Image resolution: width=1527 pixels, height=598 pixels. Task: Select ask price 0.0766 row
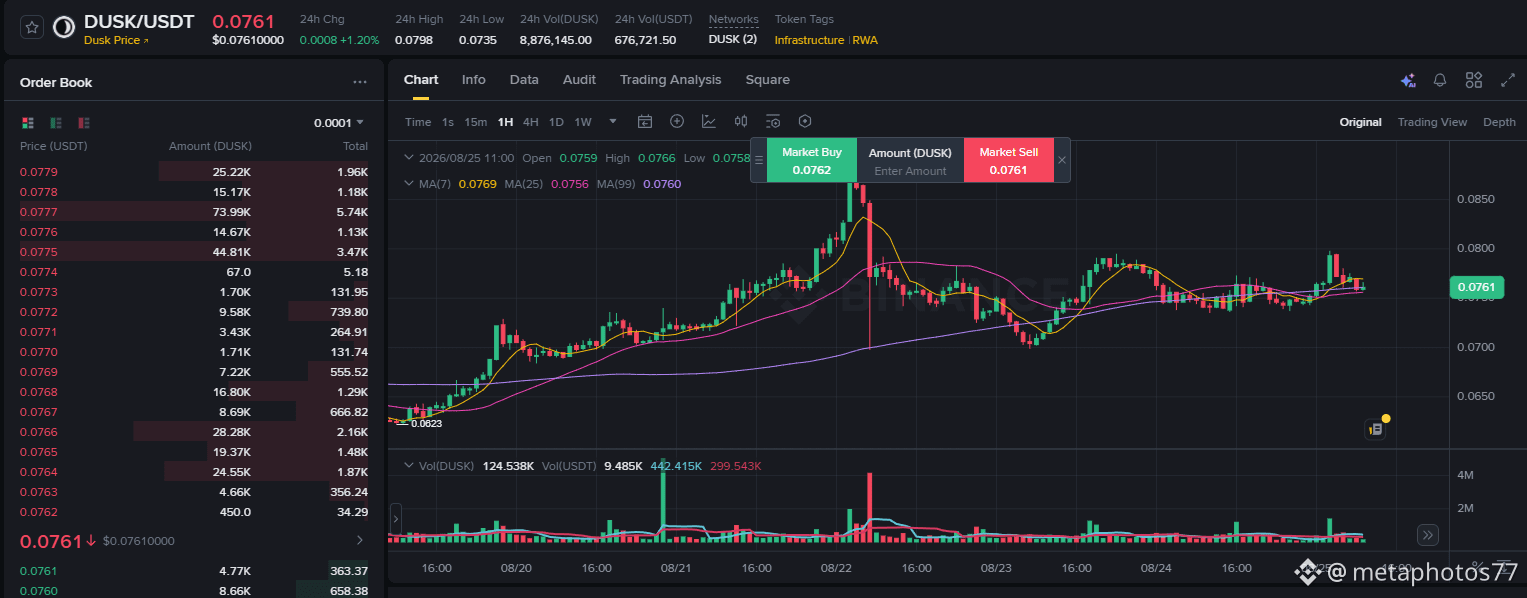194,432
